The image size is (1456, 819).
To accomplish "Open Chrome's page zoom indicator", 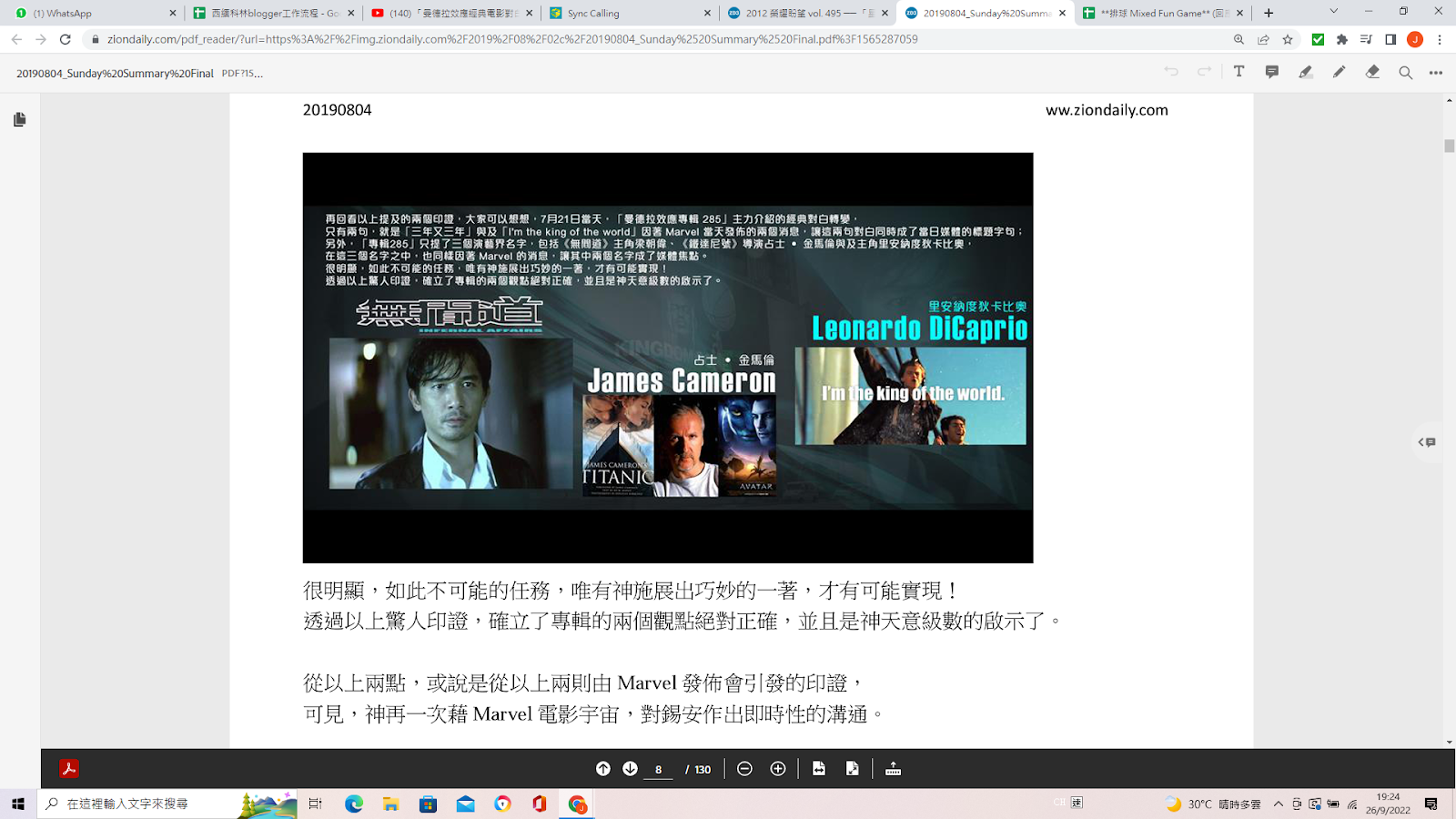I will [1239, 39].
